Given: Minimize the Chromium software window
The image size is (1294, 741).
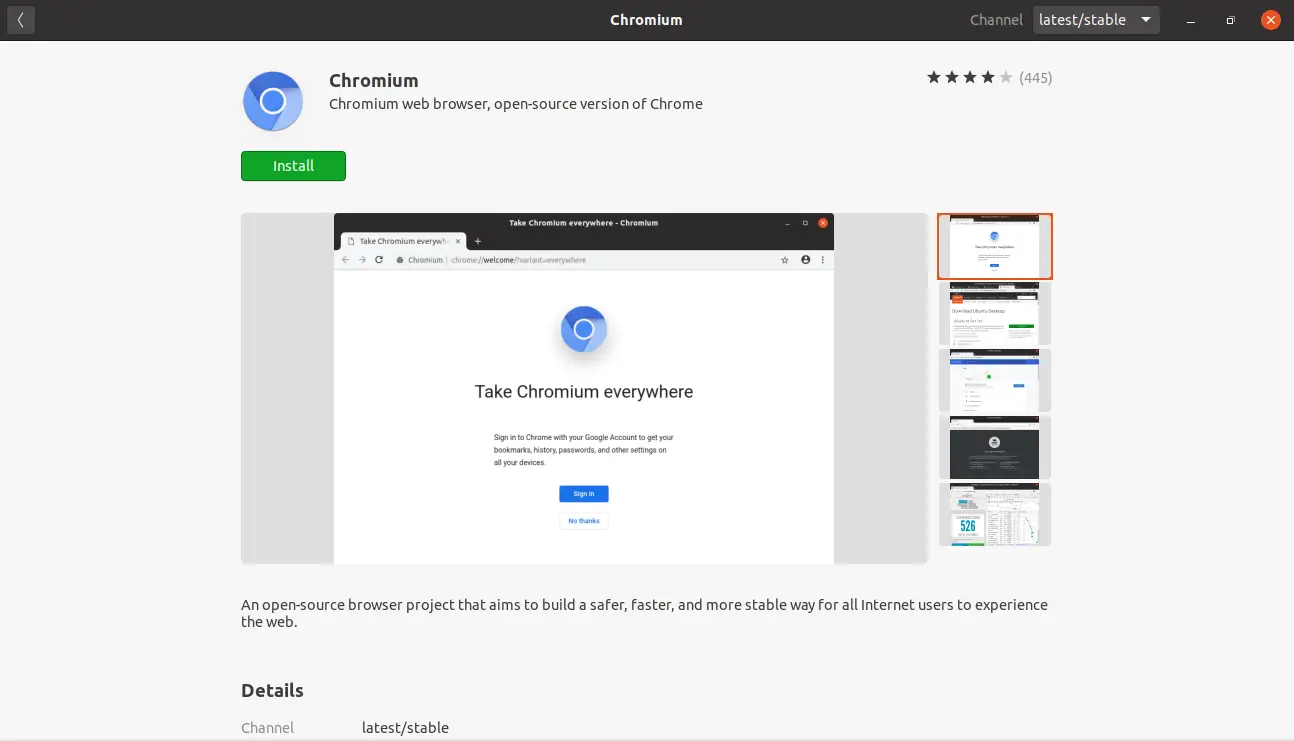Looking at the screenshot, I should [x=1190, y=20].
